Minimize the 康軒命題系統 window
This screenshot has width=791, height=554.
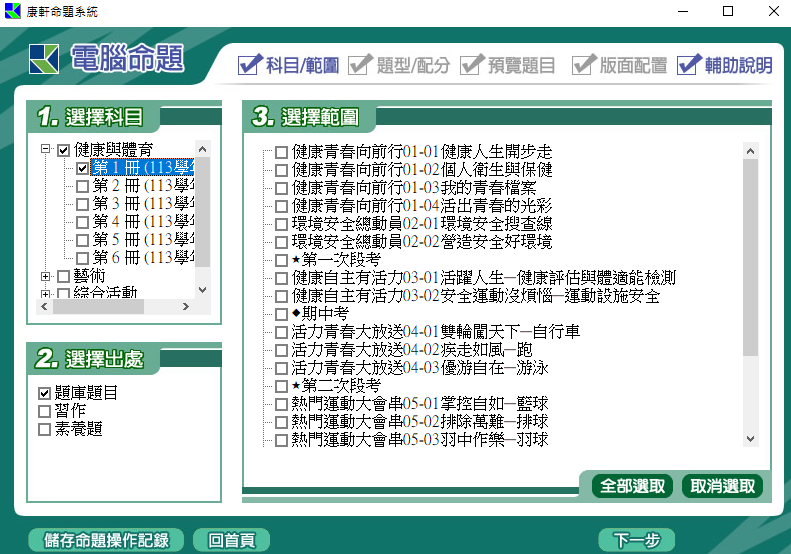683,11
